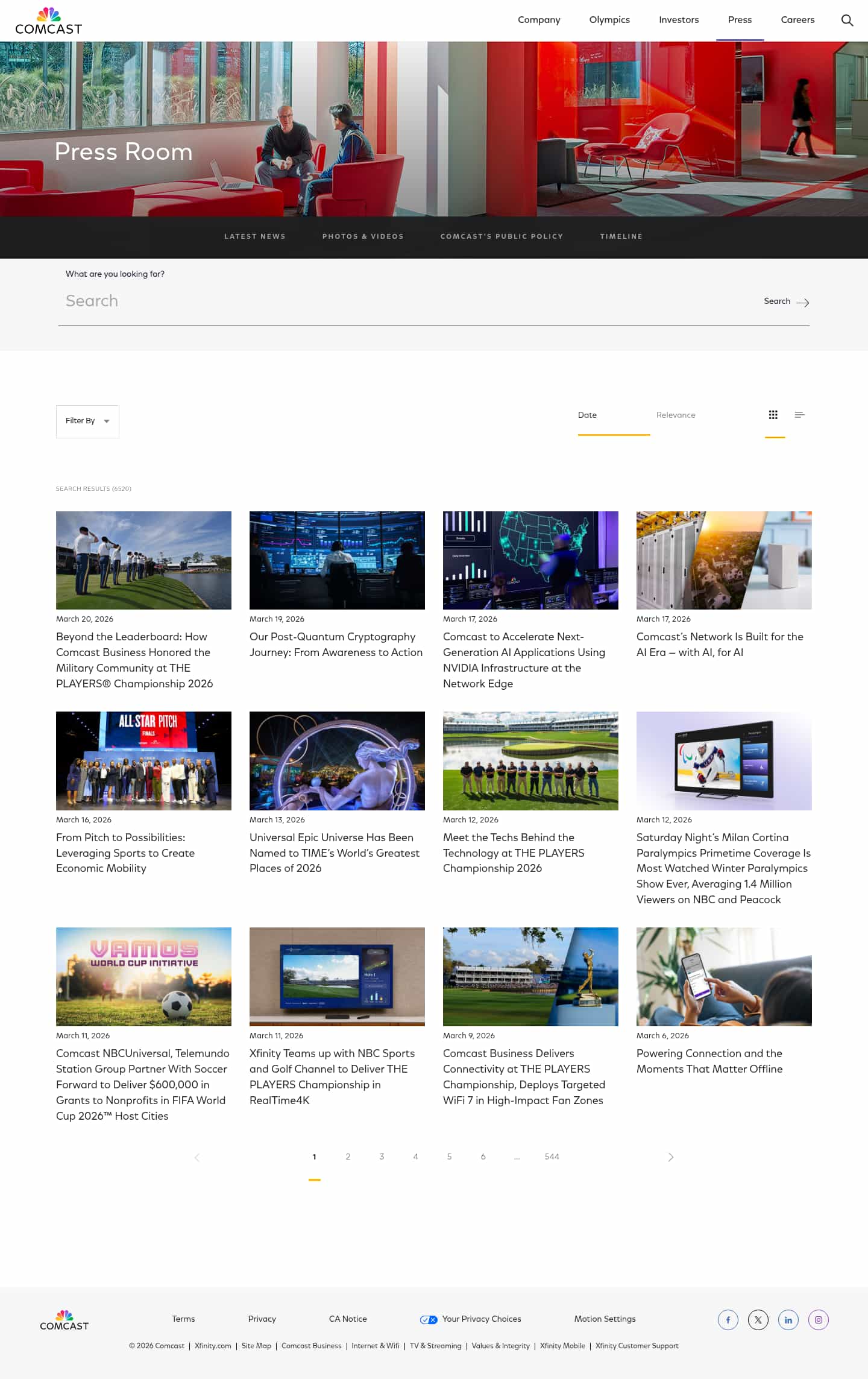Viewport: 868px width, 1379px height.
Task: Click the VAMOS World Cup Initiative thumbnail
Action: 143,976
